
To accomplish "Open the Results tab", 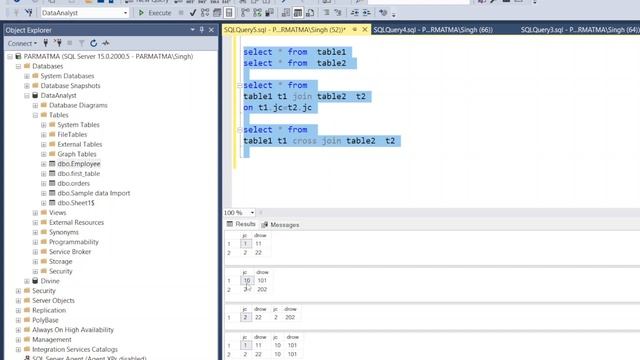I will (241, 224).
